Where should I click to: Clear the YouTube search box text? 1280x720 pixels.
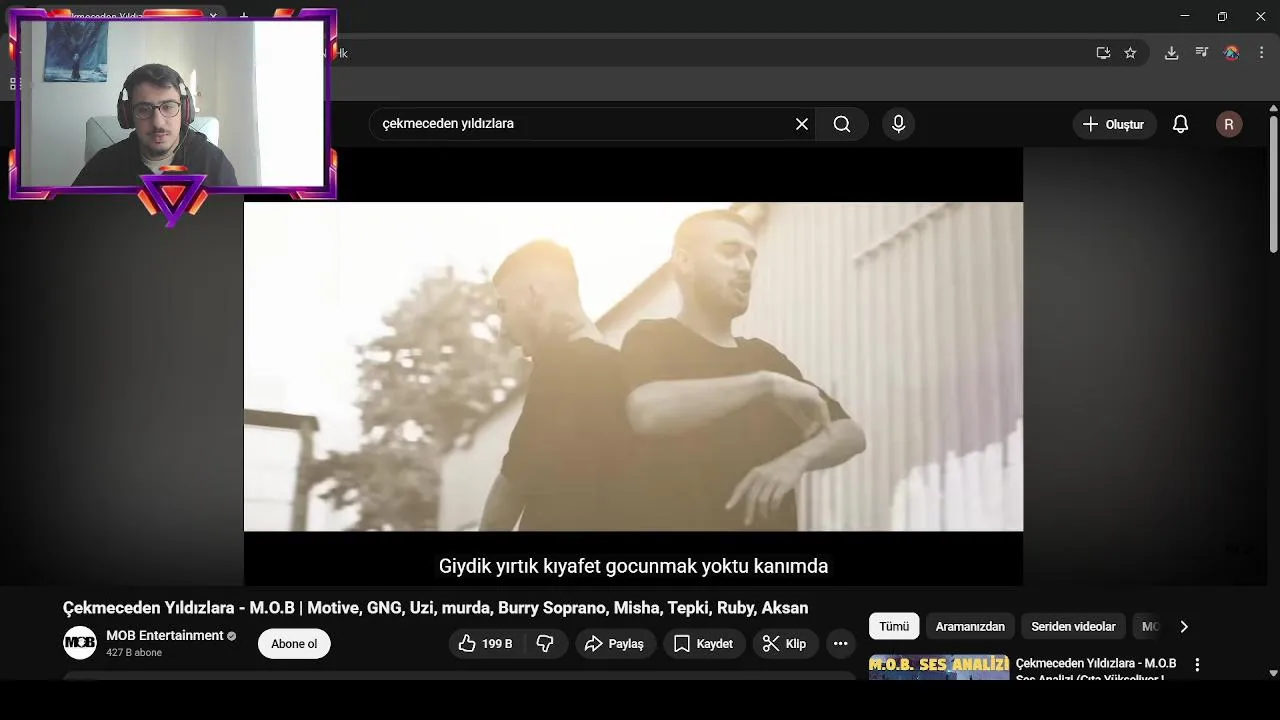tap(802, 124)
